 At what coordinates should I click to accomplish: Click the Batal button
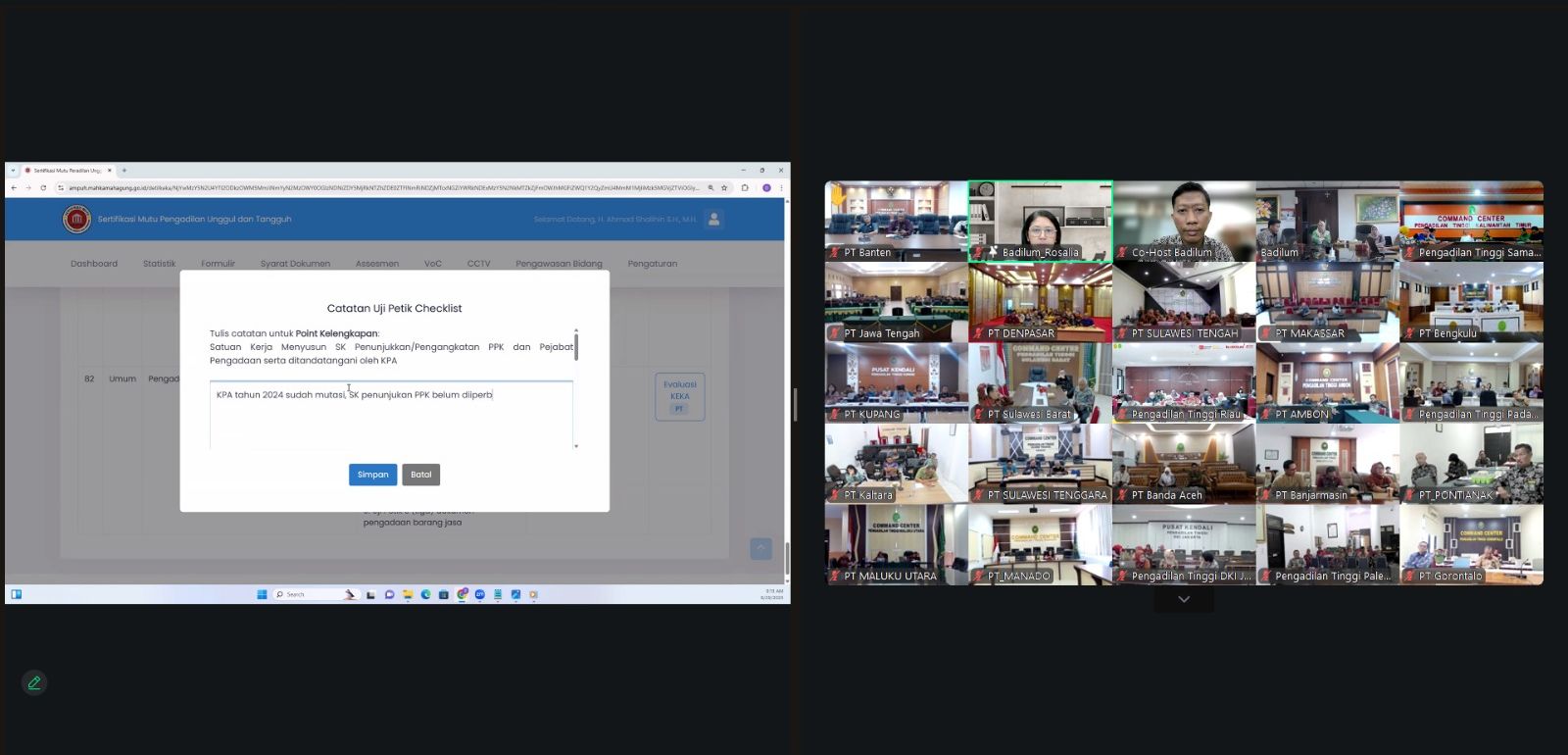421,475
